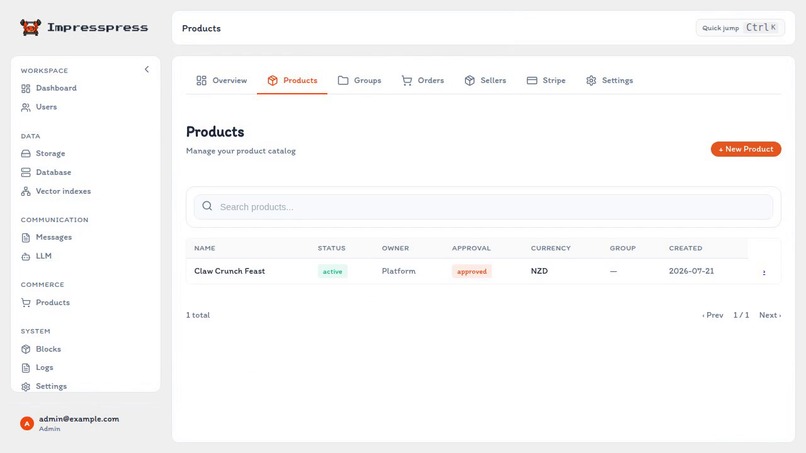Click the GROUP column header
806x453 pixels.
(622, 248)
